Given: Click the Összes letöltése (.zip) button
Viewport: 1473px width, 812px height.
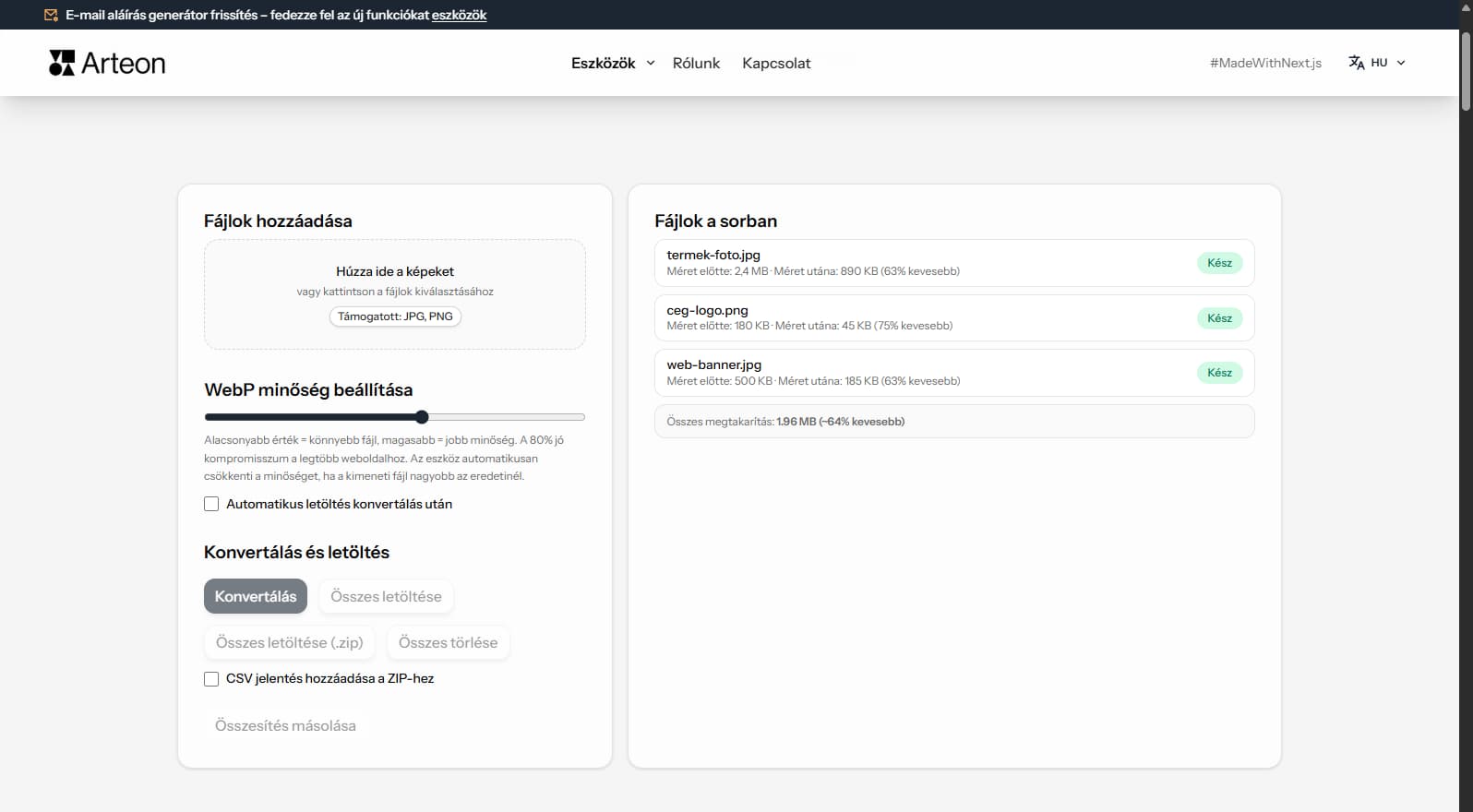Looking at the screenshot, I should pyautogui.click(x=289, y=643).
